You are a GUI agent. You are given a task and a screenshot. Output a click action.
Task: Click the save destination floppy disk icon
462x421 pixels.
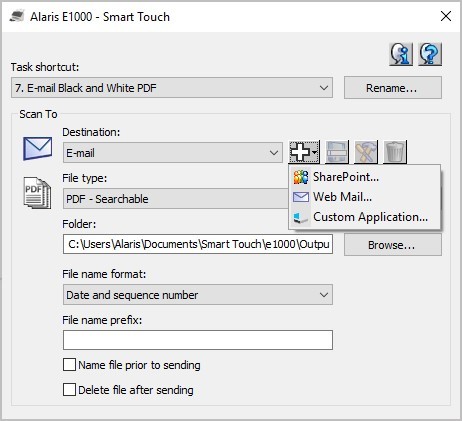tap(337, 152)
